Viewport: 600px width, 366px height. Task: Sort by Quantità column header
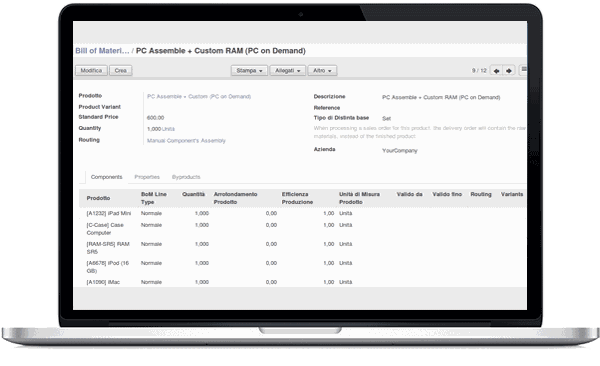click(194, 194)
